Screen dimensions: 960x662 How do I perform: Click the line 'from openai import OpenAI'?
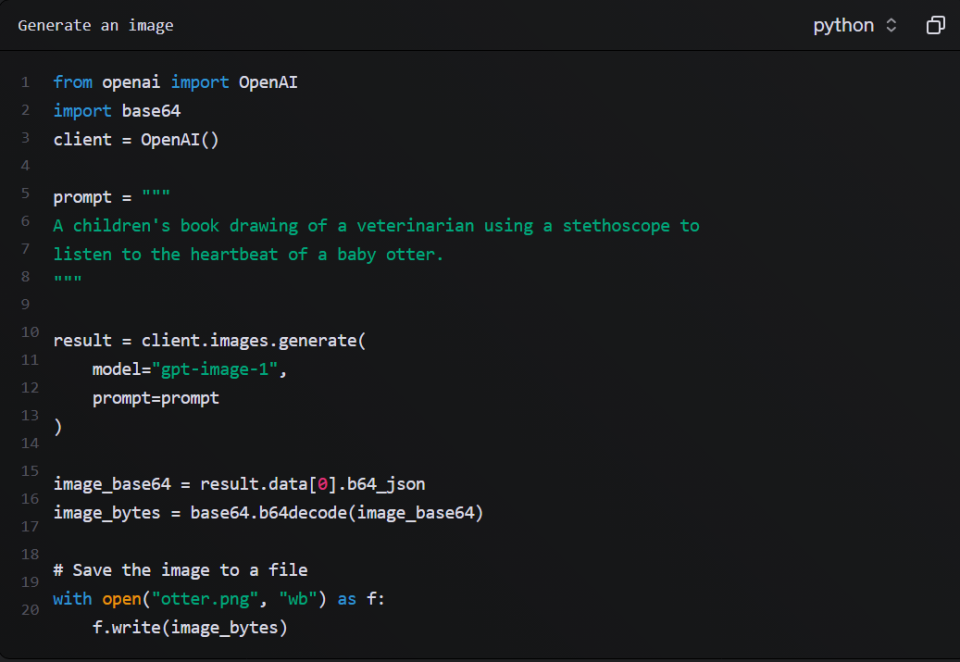[x=175, y=82]
